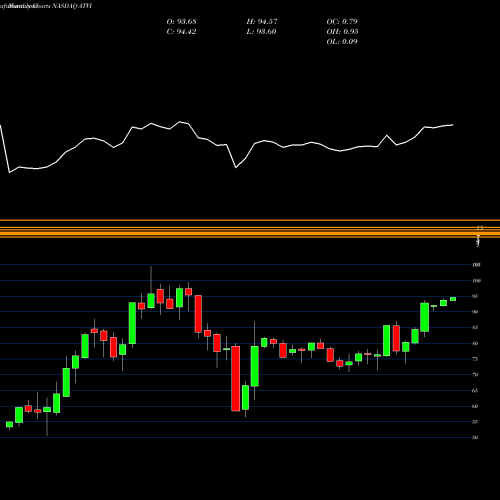Screen dimensions: 500x500
Task: Click the first small green candle near 54
Action: 9,424
